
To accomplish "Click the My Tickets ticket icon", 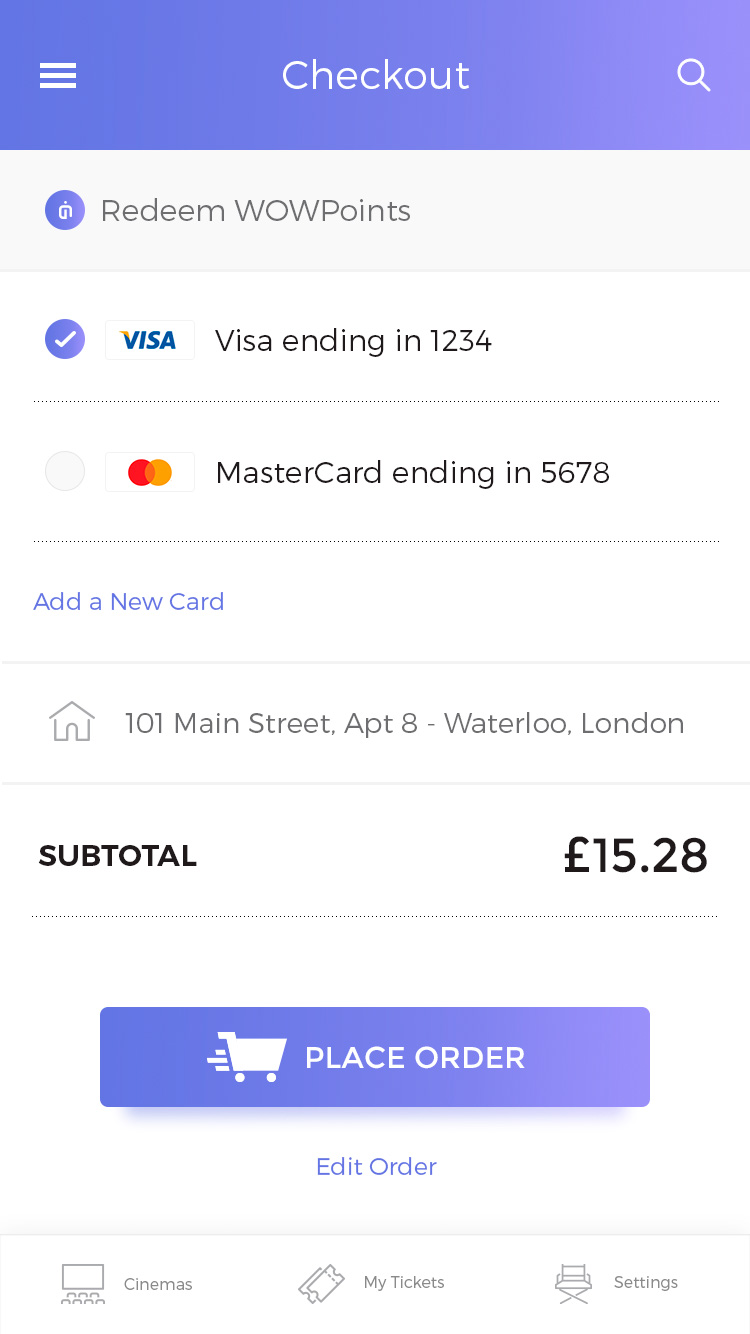I will coord(321,1283).
